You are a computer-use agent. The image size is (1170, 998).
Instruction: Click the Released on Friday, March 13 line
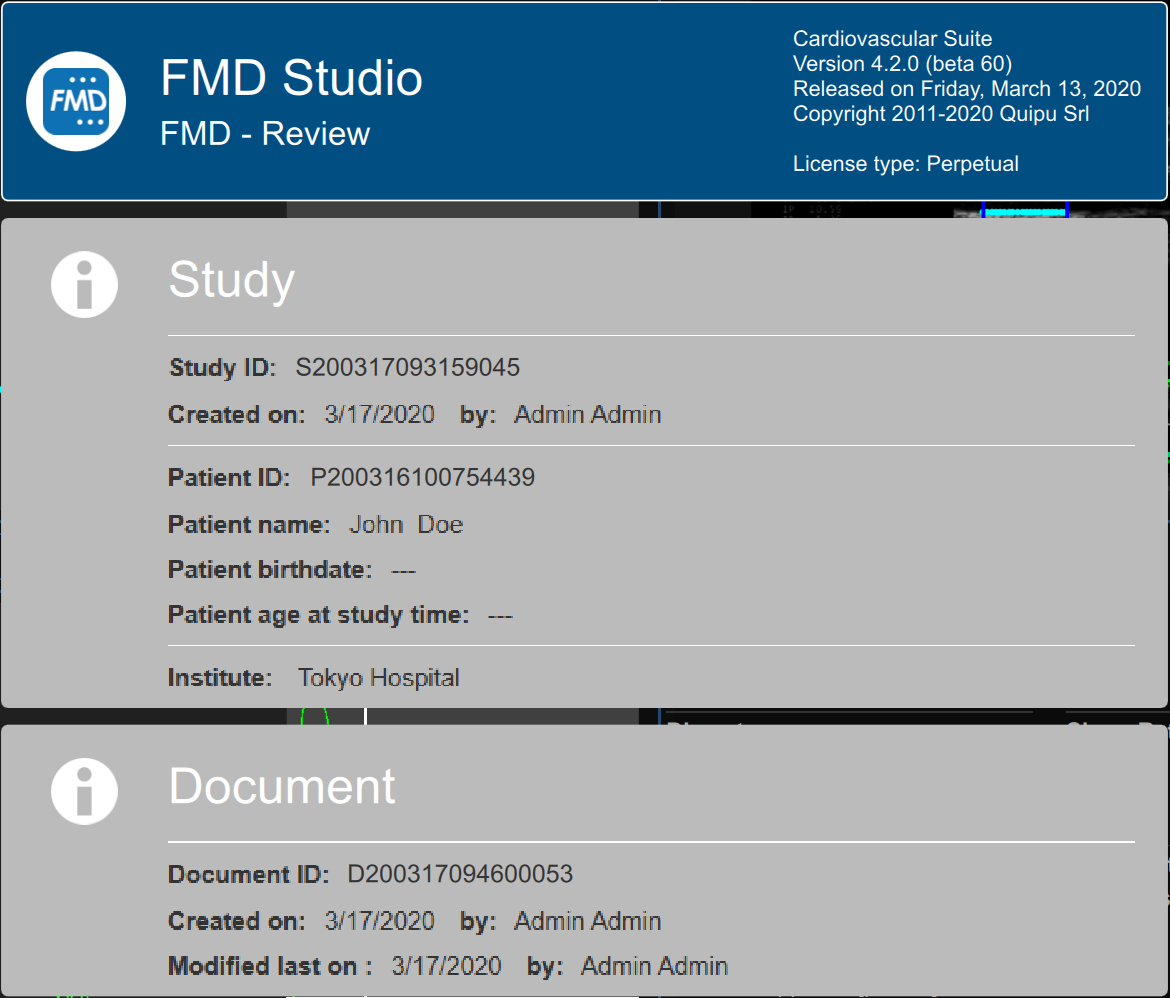click(x=966, y=88)
